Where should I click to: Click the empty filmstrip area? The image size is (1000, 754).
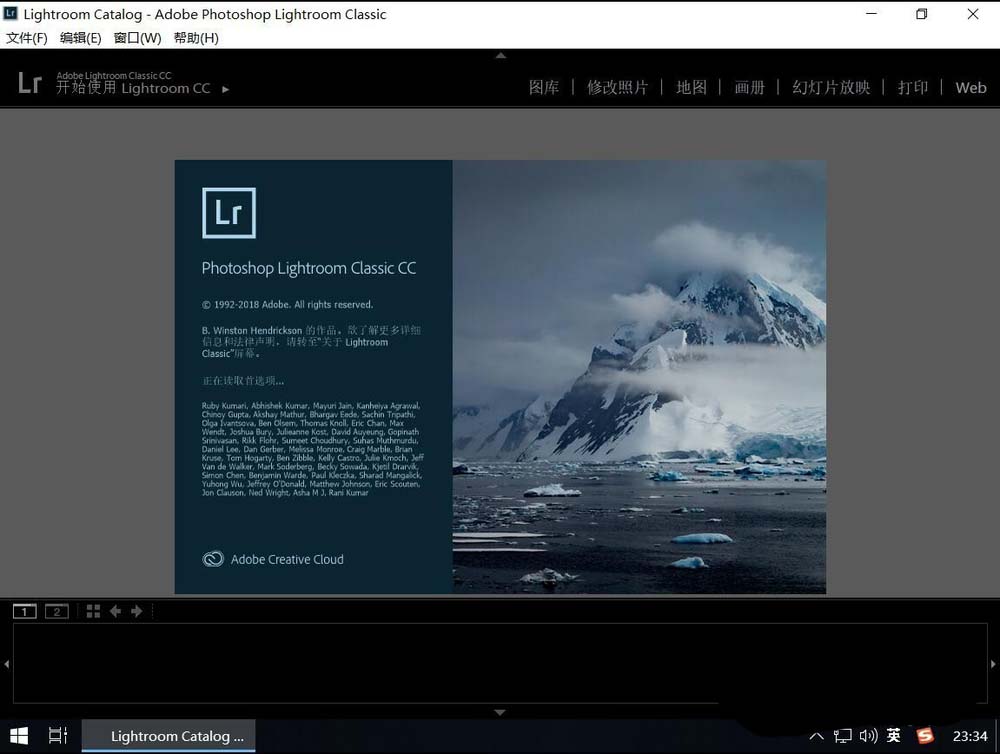pos(500,663)
